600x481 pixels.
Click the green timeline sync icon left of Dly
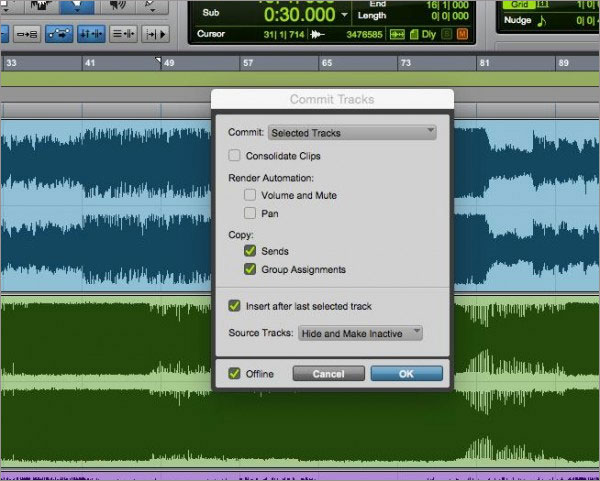point(396,36)
